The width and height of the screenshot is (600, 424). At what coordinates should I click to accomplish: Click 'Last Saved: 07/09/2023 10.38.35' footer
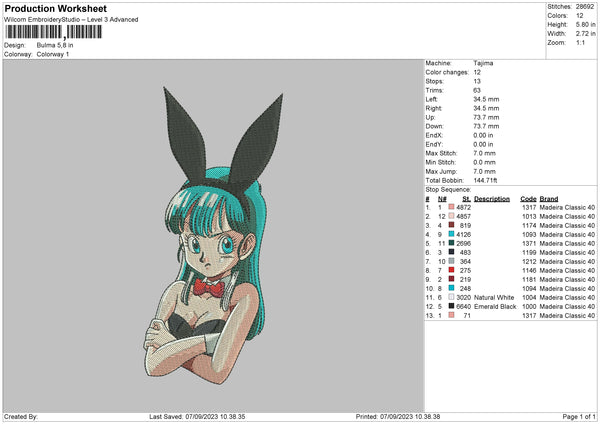(197, 416)
